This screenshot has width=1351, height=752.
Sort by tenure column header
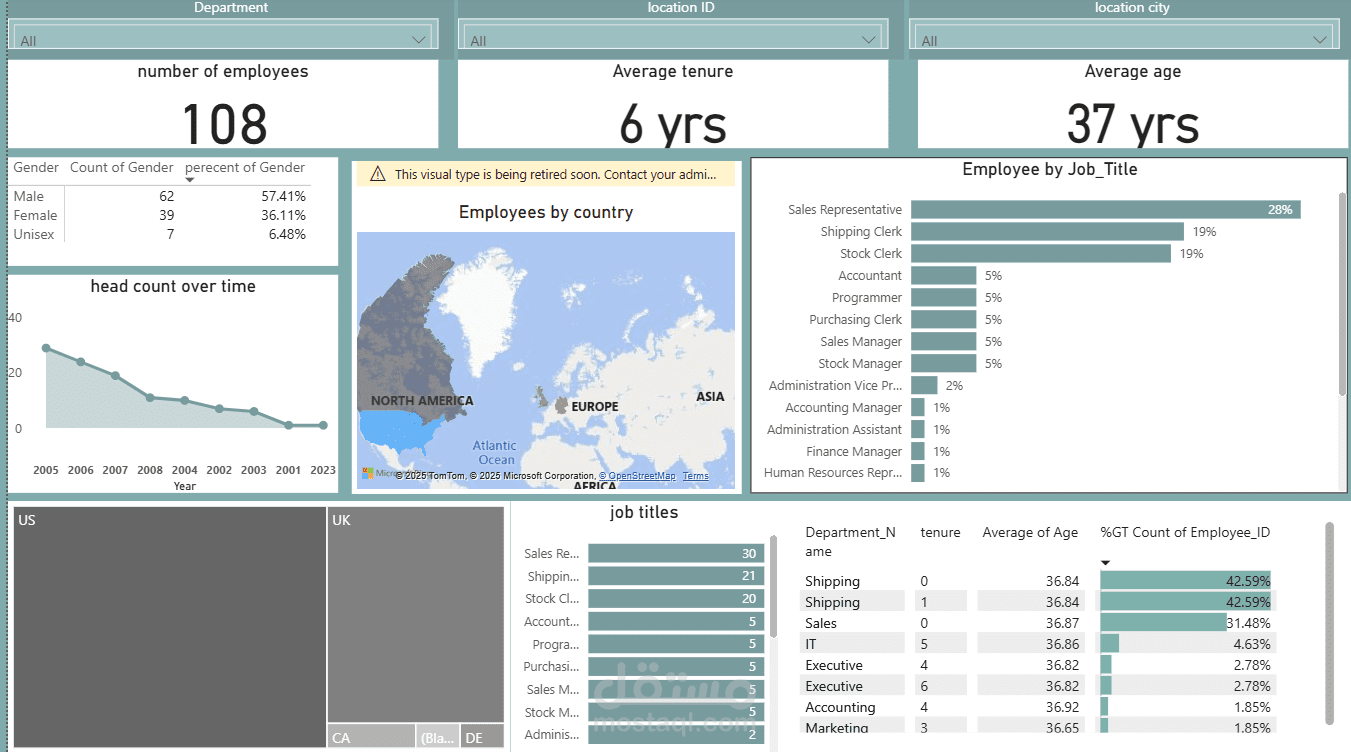coord(940,533)
